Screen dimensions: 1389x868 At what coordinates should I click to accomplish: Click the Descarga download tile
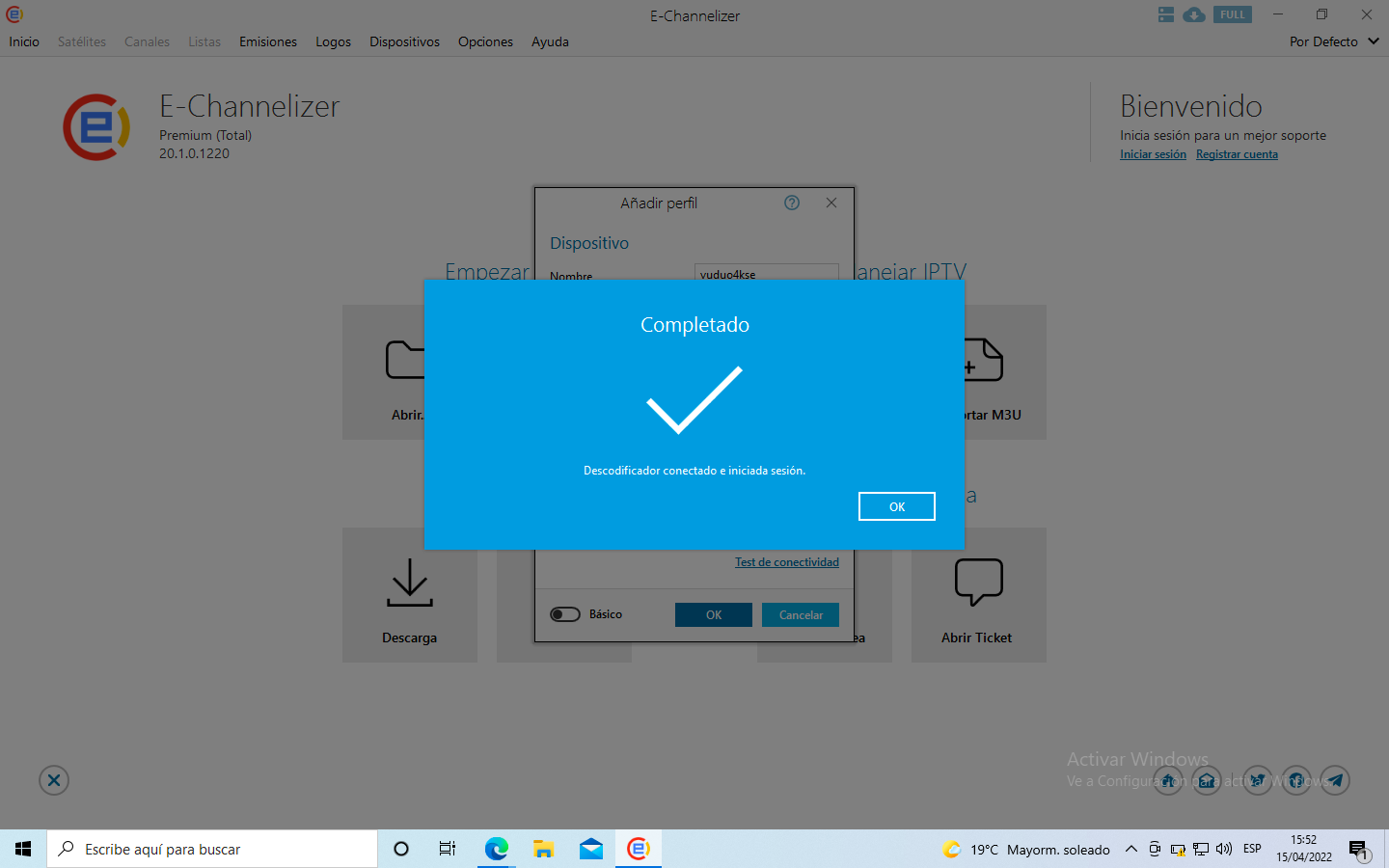coord(410,595)
